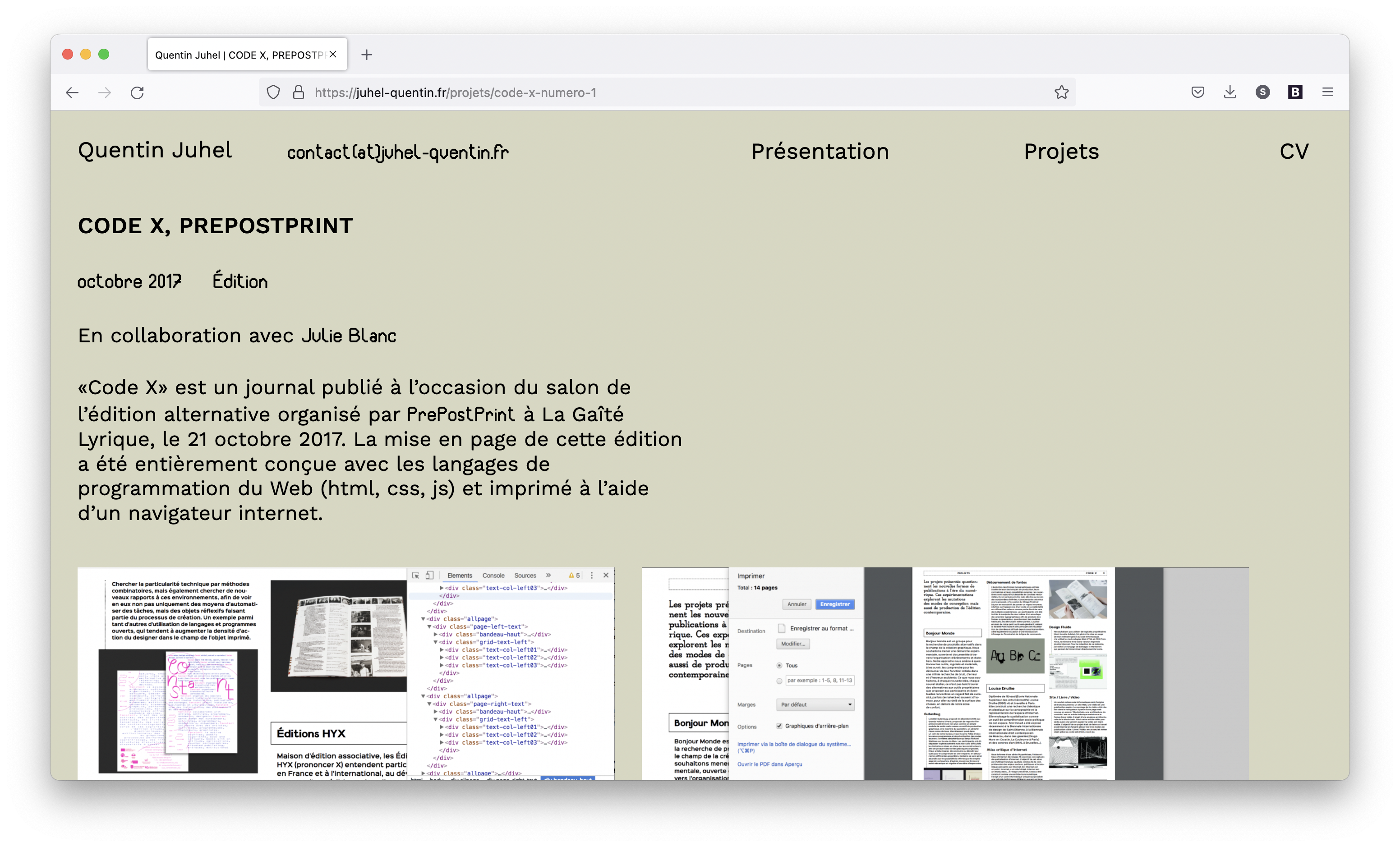Click contact(at)juhel-quentin.fr email
This screenshot has height=847, width=1400.
(x=398, y=152)
